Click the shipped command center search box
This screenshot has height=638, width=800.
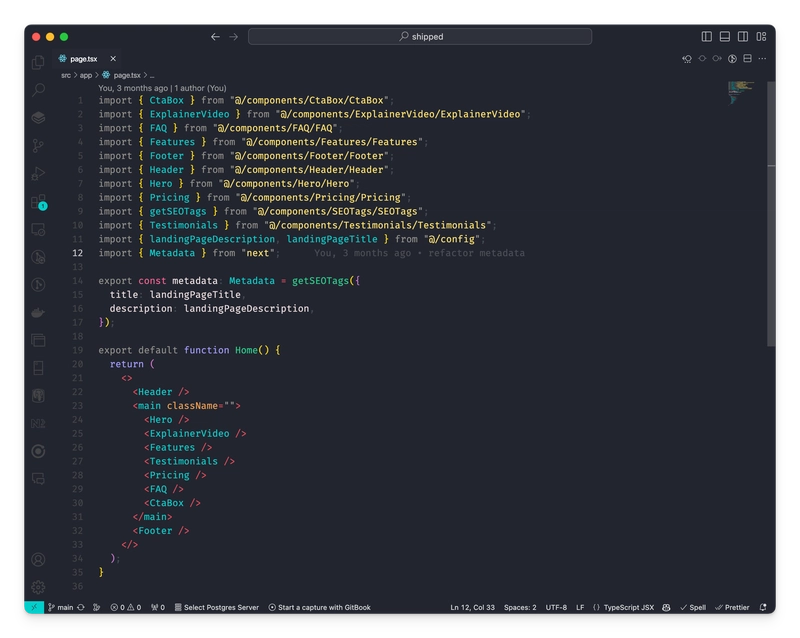click(x=420, y=36)
